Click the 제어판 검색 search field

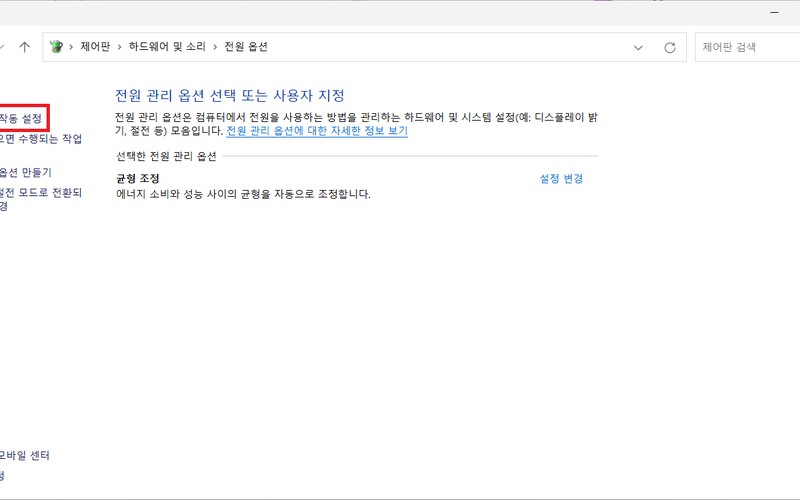click(x=747, y=47)
